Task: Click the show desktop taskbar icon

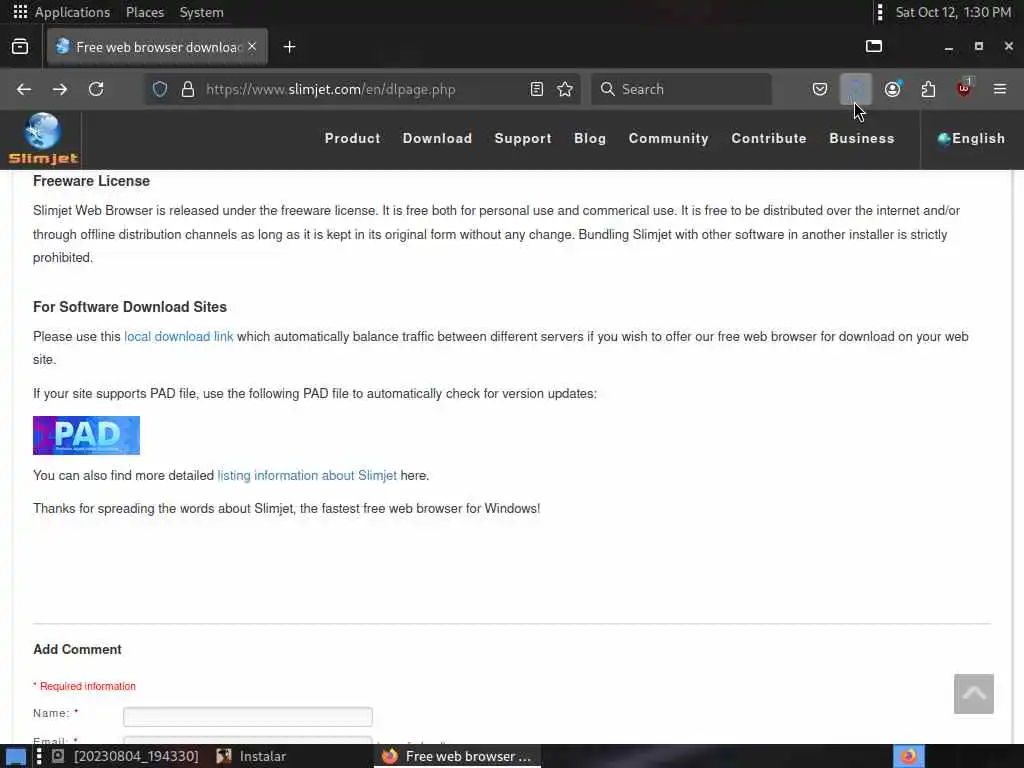Action: (x=16, y=756)
